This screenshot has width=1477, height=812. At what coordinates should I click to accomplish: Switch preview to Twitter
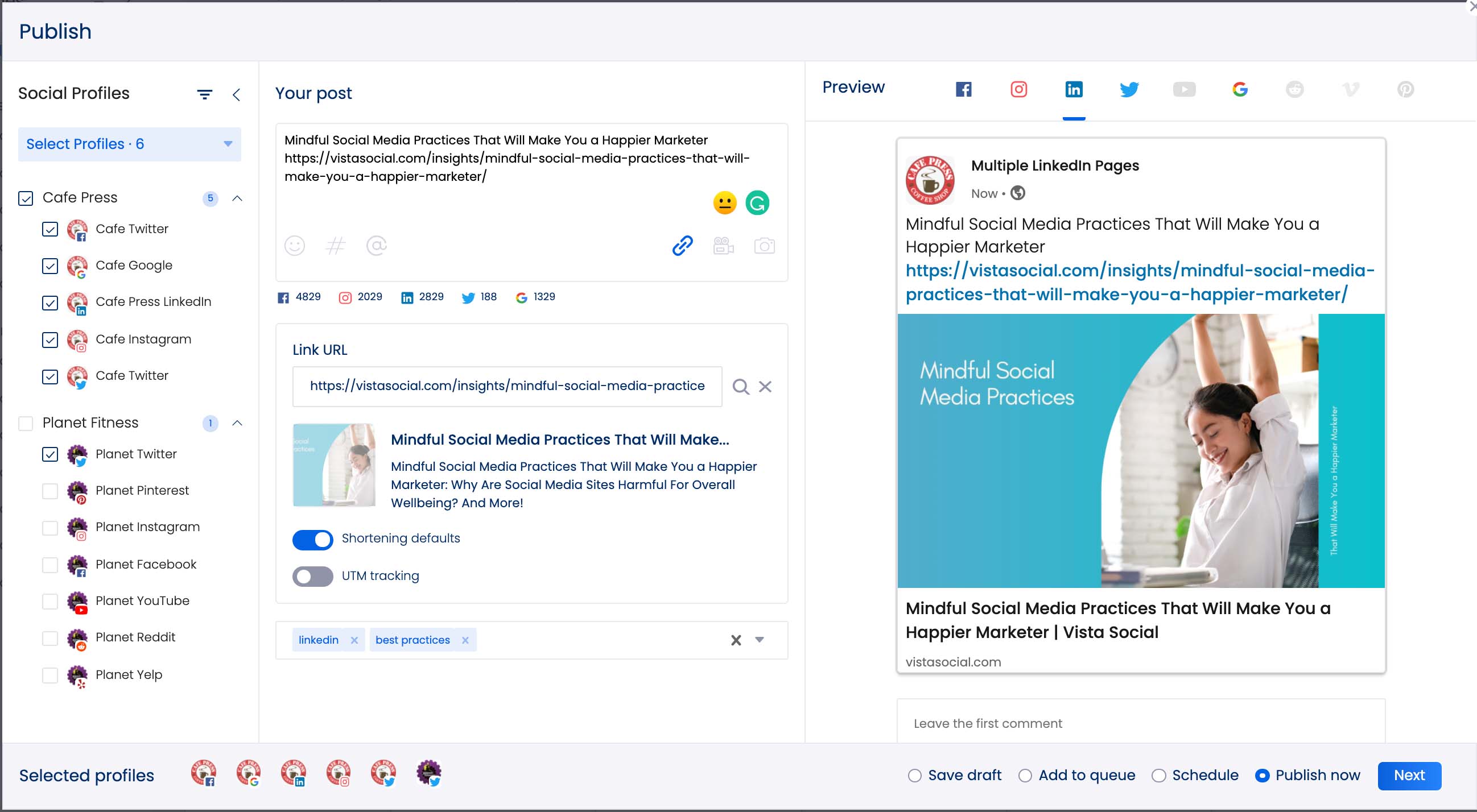[1129, 89]
